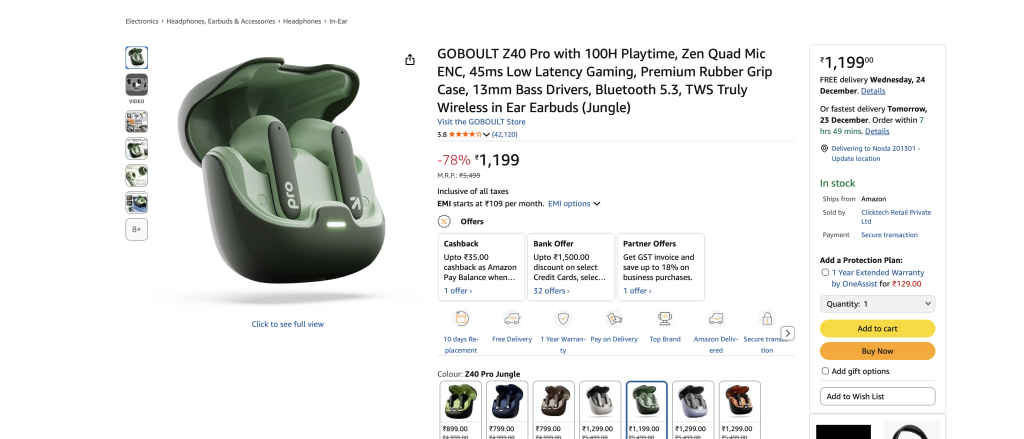Open the Quantity dropdown
Image resolution: width=1024 pixels, height=439 pixels.
click(877, 303)
